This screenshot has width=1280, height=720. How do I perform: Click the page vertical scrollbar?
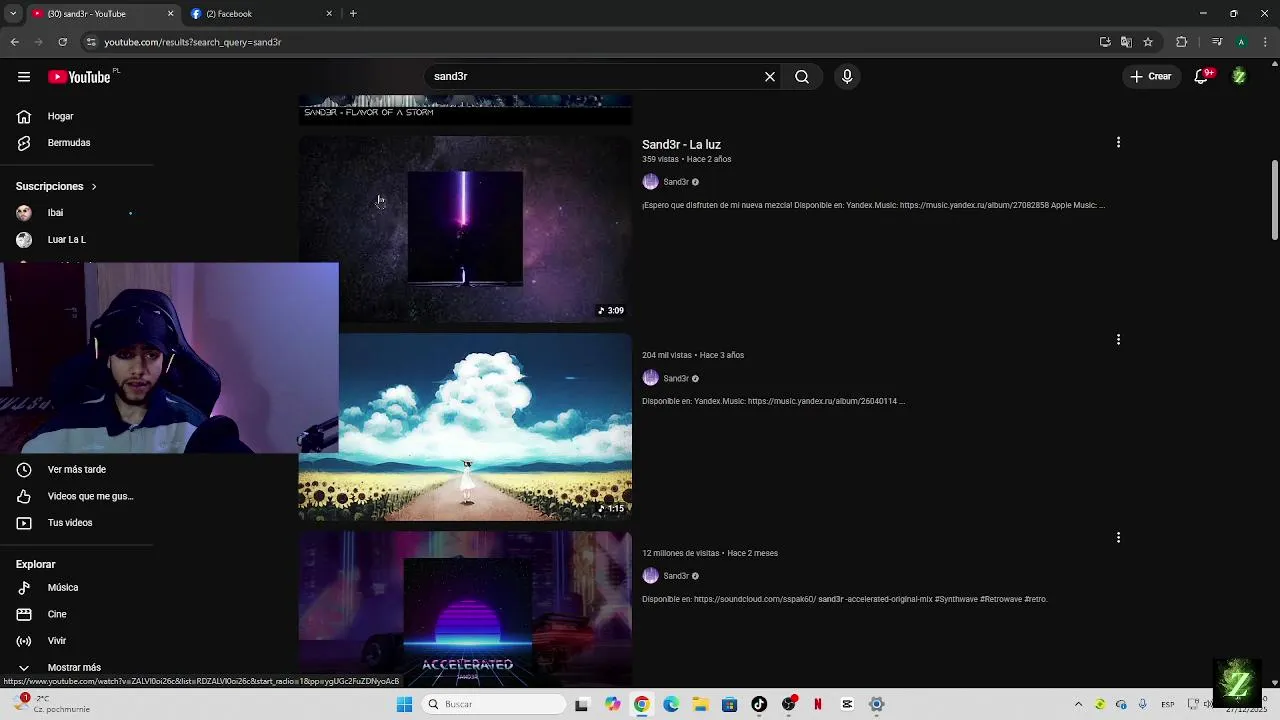tap(1274, 200)
